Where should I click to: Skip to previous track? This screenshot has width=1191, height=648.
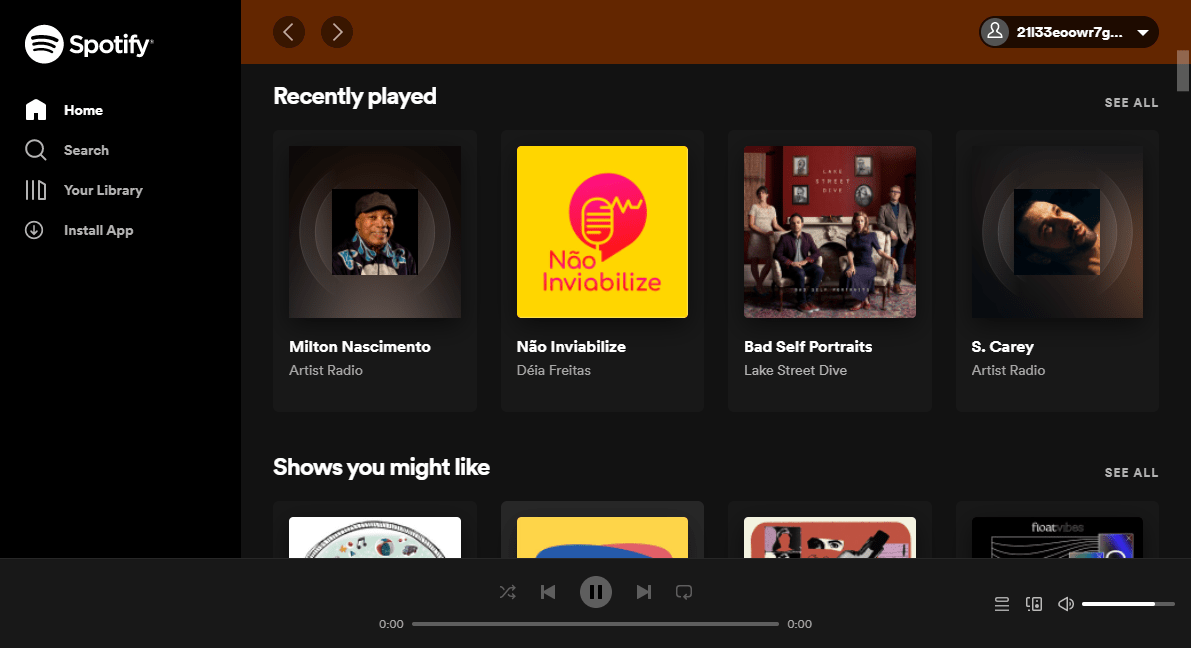point(548,592)
